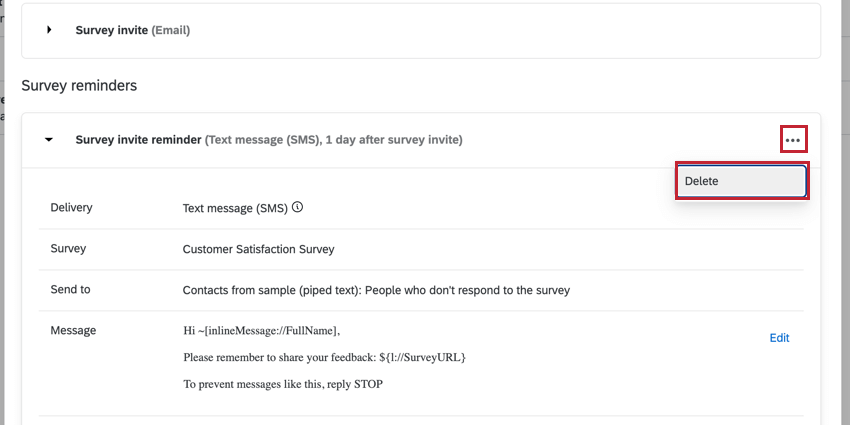Click the reply STOP message line

click(283, 384)
